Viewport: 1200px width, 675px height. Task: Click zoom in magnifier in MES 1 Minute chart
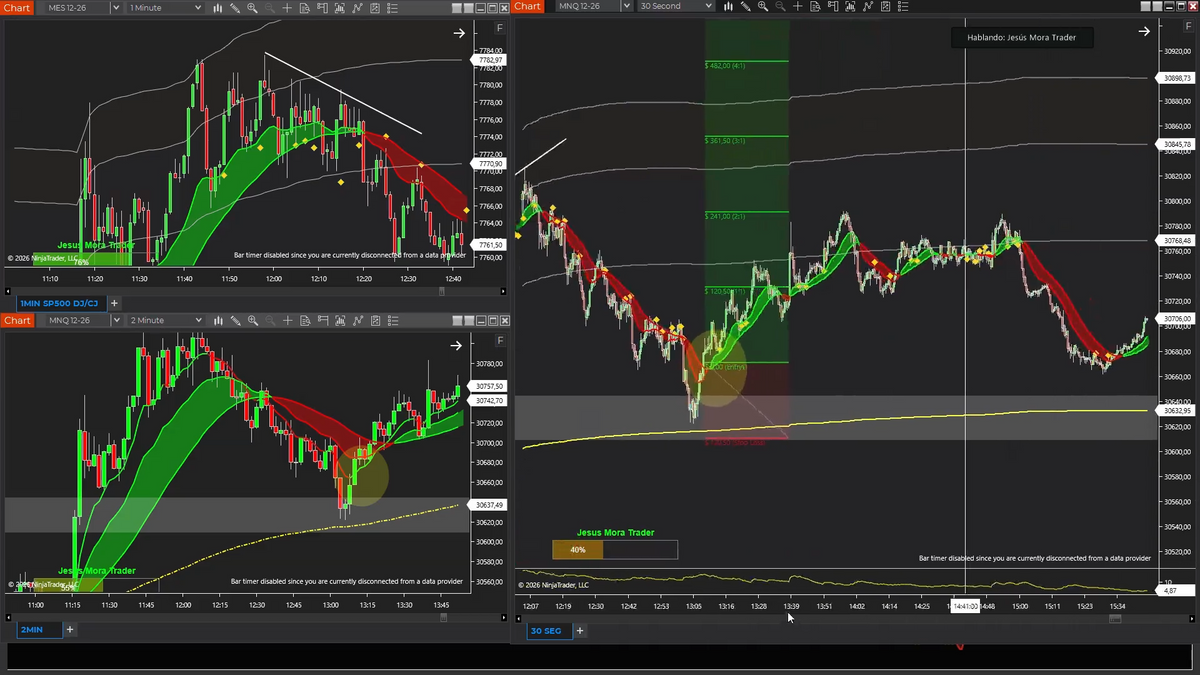click(252, 7)
